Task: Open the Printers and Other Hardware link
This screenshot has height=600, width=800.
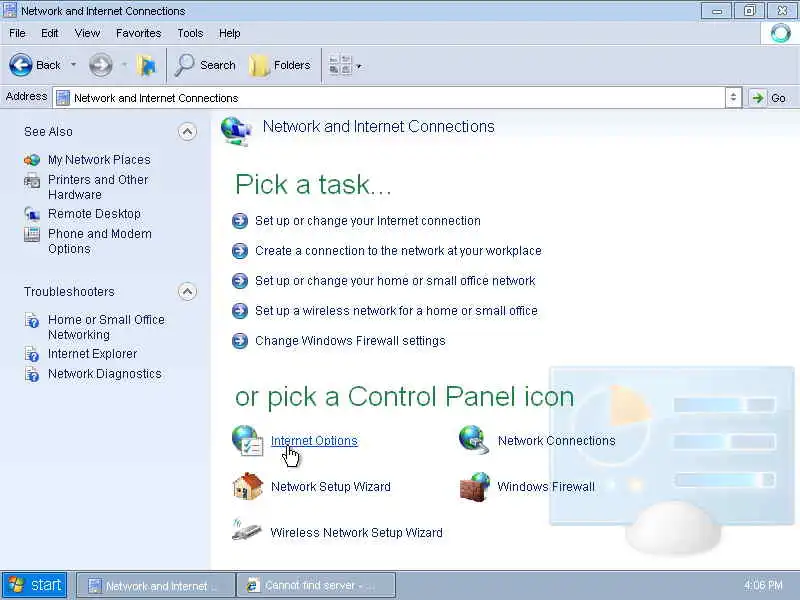Action: [x=98, y=187]
